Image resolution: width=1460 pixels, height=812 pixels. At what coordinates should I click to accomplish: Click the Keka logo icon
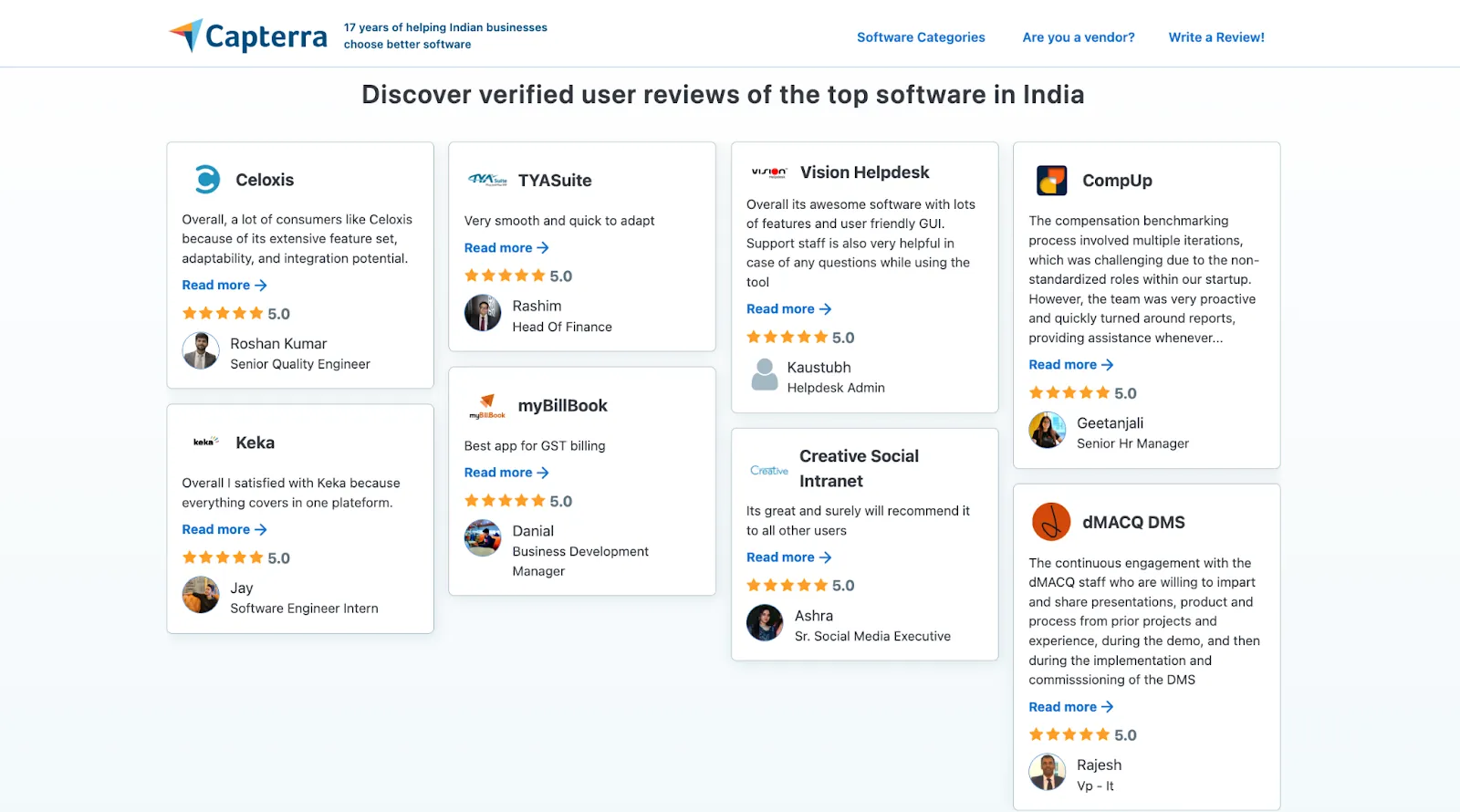pyautogui.click(x=205, y=442)
